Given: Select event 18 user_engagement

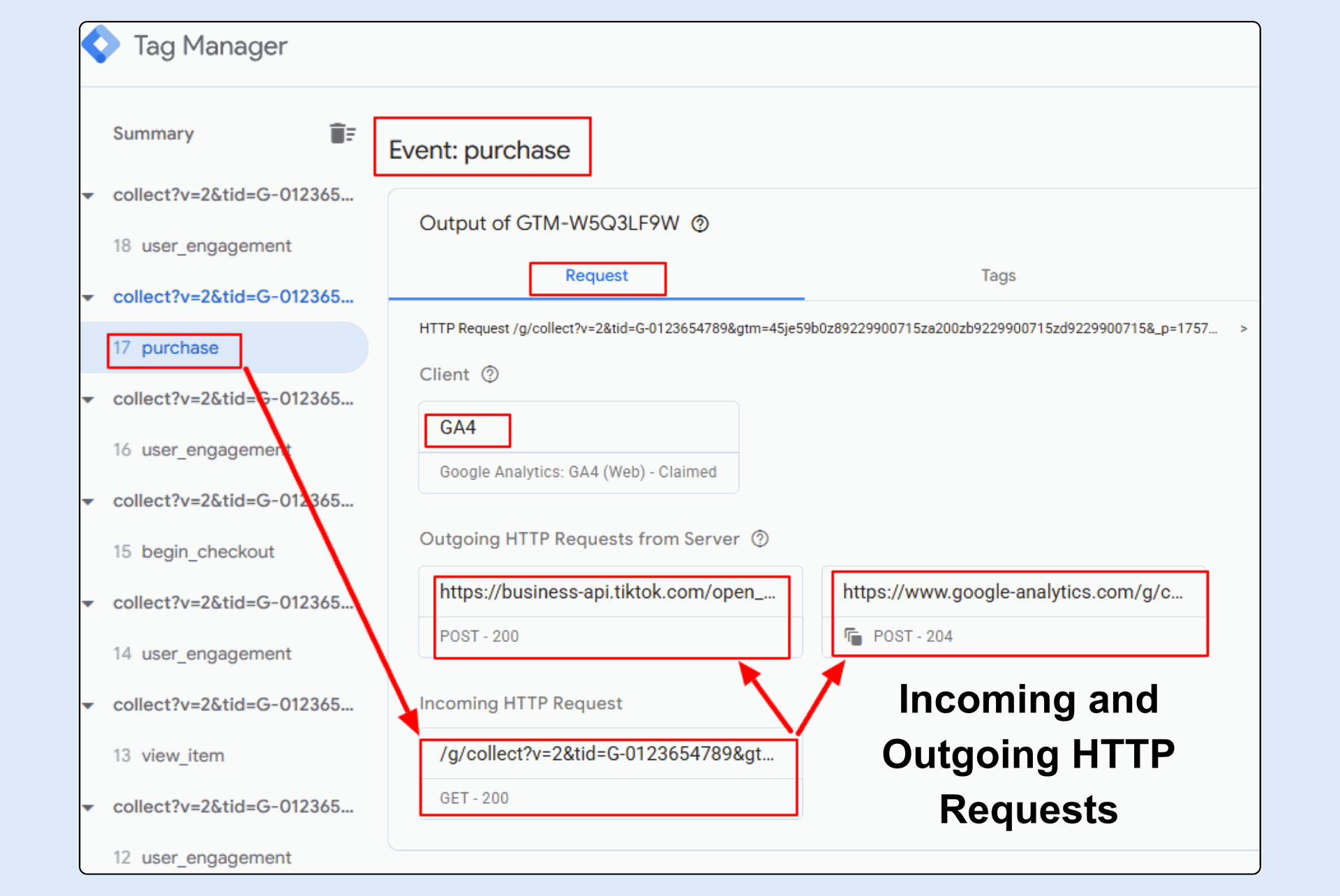Looking at the screenshot, I should (x=216, y=246).
